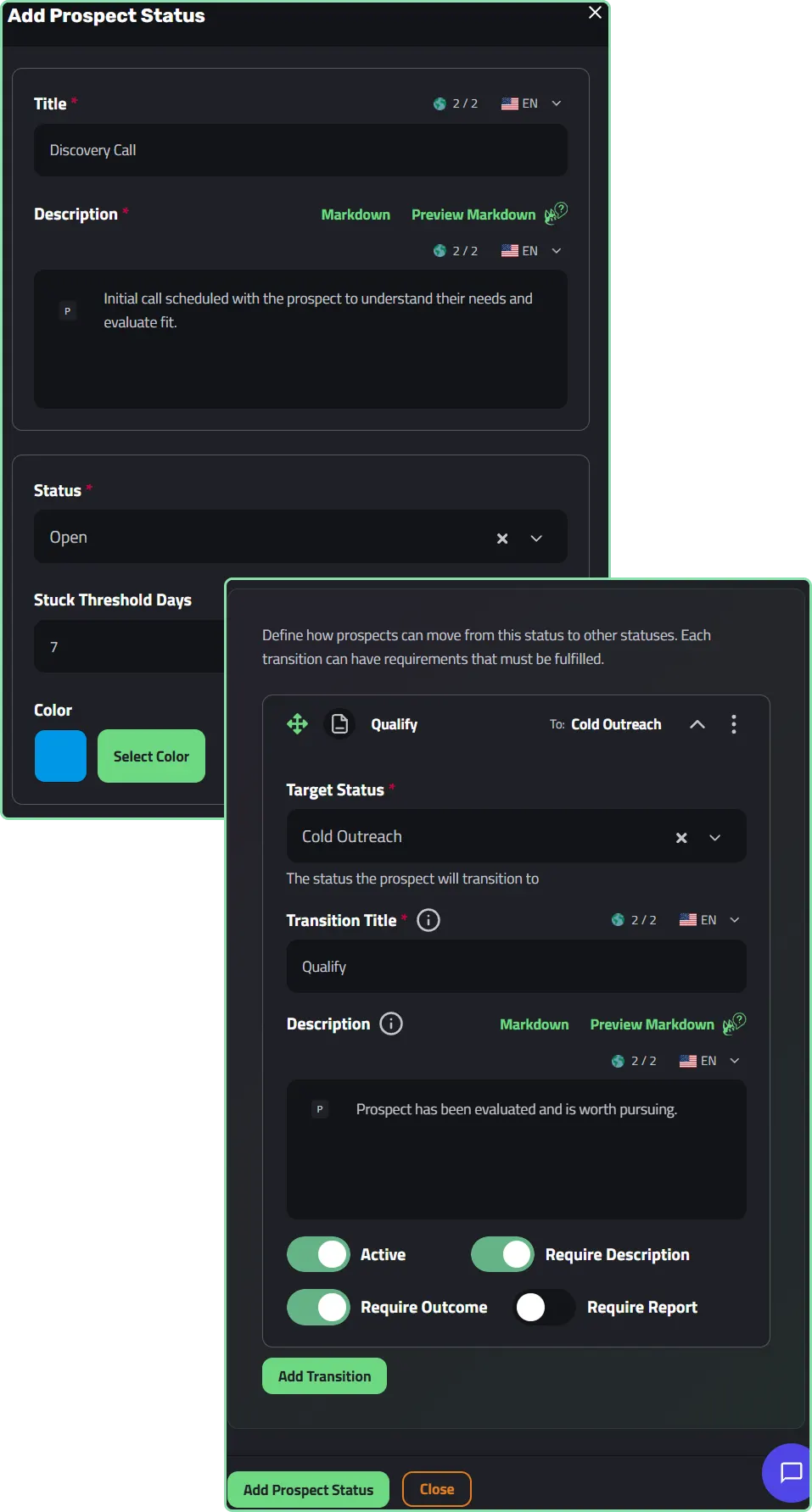Click the 'To: Cold Outreach' header label
812x1512 pixels.
click(605, 724)
